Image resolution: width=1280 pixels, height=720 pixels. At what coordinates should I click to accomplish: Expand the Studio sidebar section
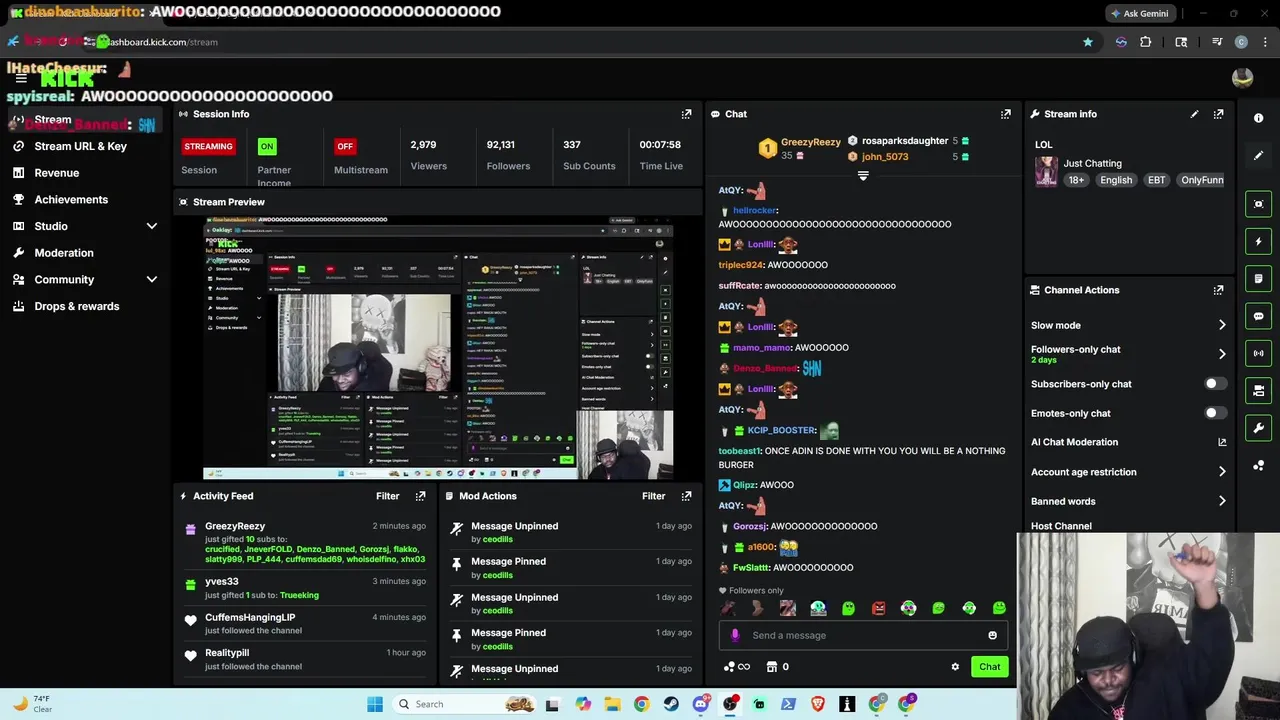pos(152,226)
